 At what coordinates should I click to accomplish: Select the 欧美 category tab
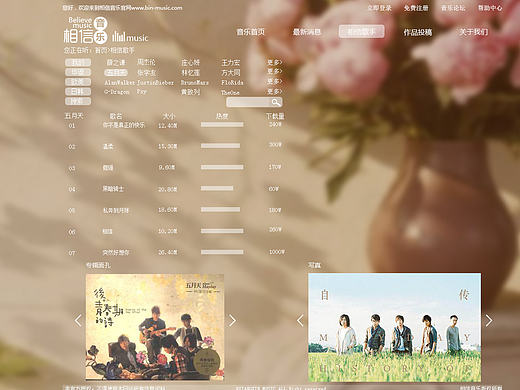(78, 82)
